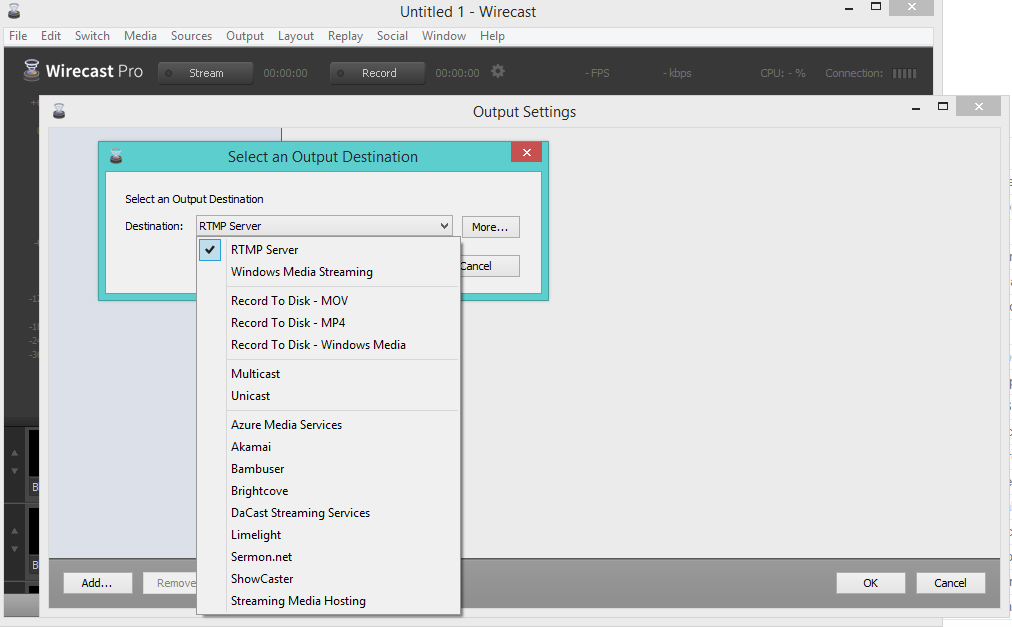Toggle the Stream broadcast button
The image size is (1012, 627).
tap(204, 72)
